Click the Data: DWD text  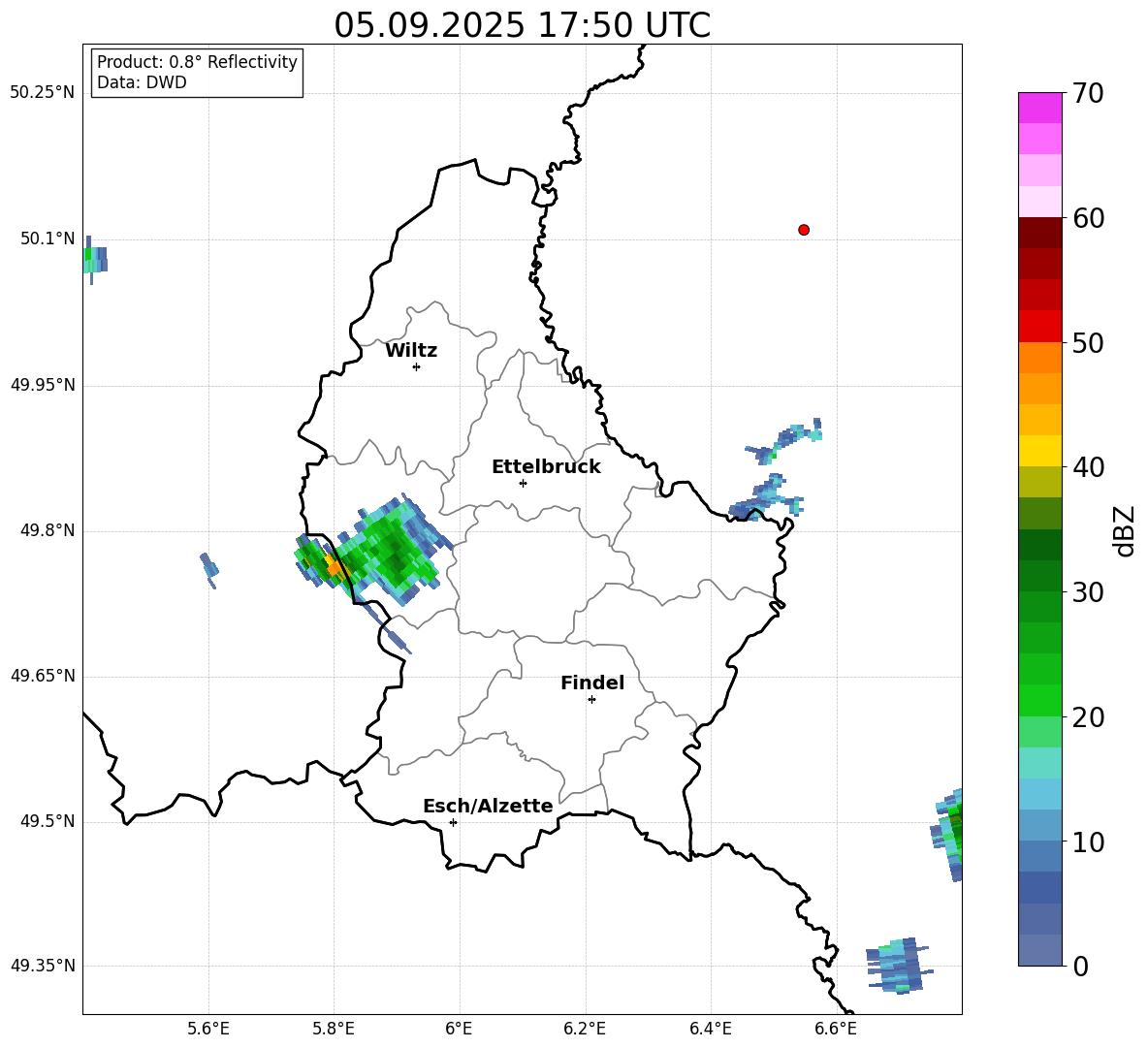click(142, 82)
